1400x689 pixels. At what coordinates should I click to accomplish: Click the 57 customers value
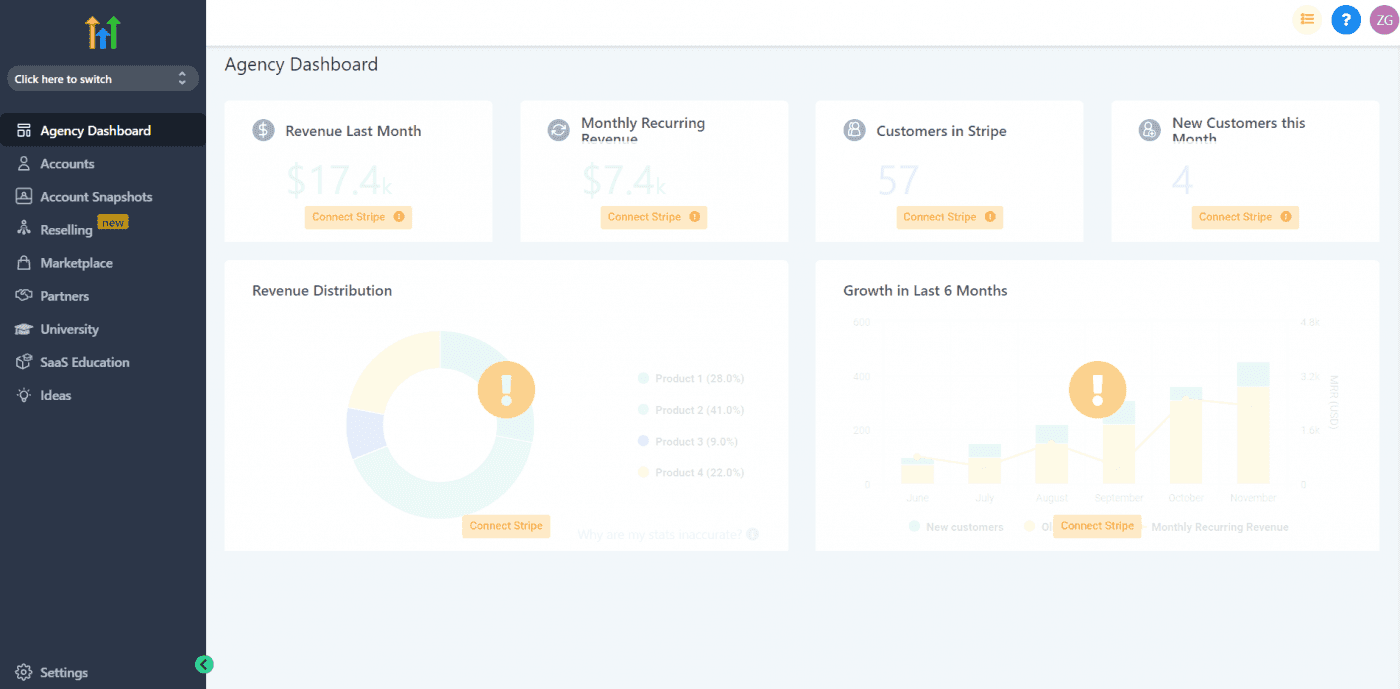tap(898, 180)
